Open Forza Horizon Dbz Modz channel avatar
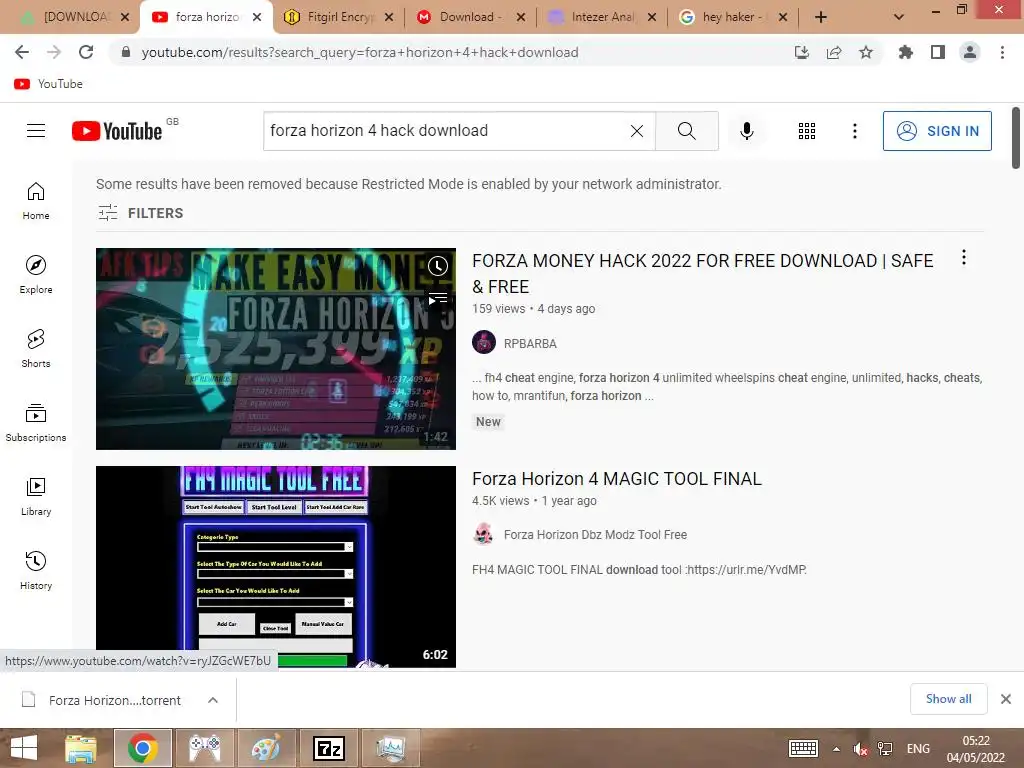This screenshot has width=1024, height=768. 484,534
